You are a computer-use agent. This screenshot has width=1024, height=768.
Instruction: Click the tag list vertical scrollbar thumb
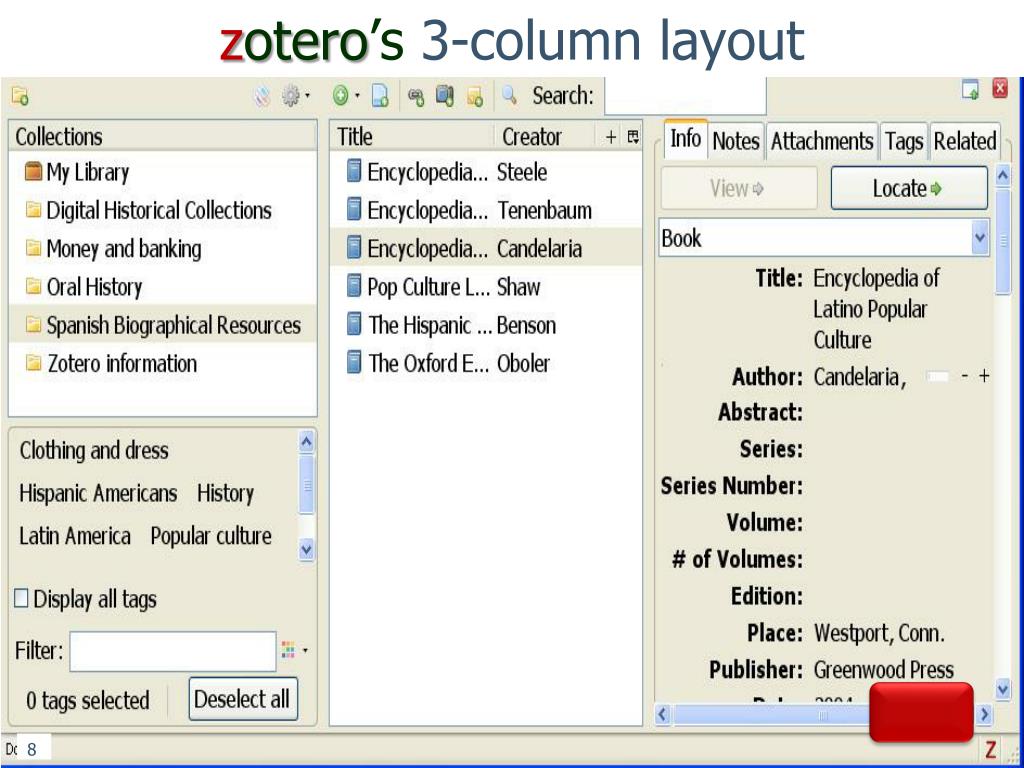coord(307,485)
